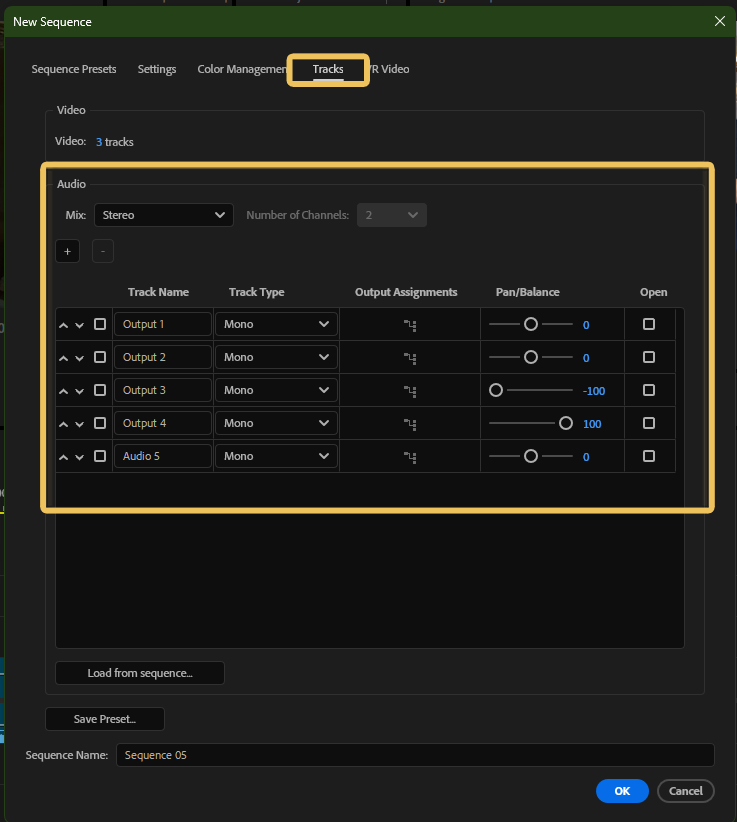
Task: Click Save Preset button
Action: (105, 719)
